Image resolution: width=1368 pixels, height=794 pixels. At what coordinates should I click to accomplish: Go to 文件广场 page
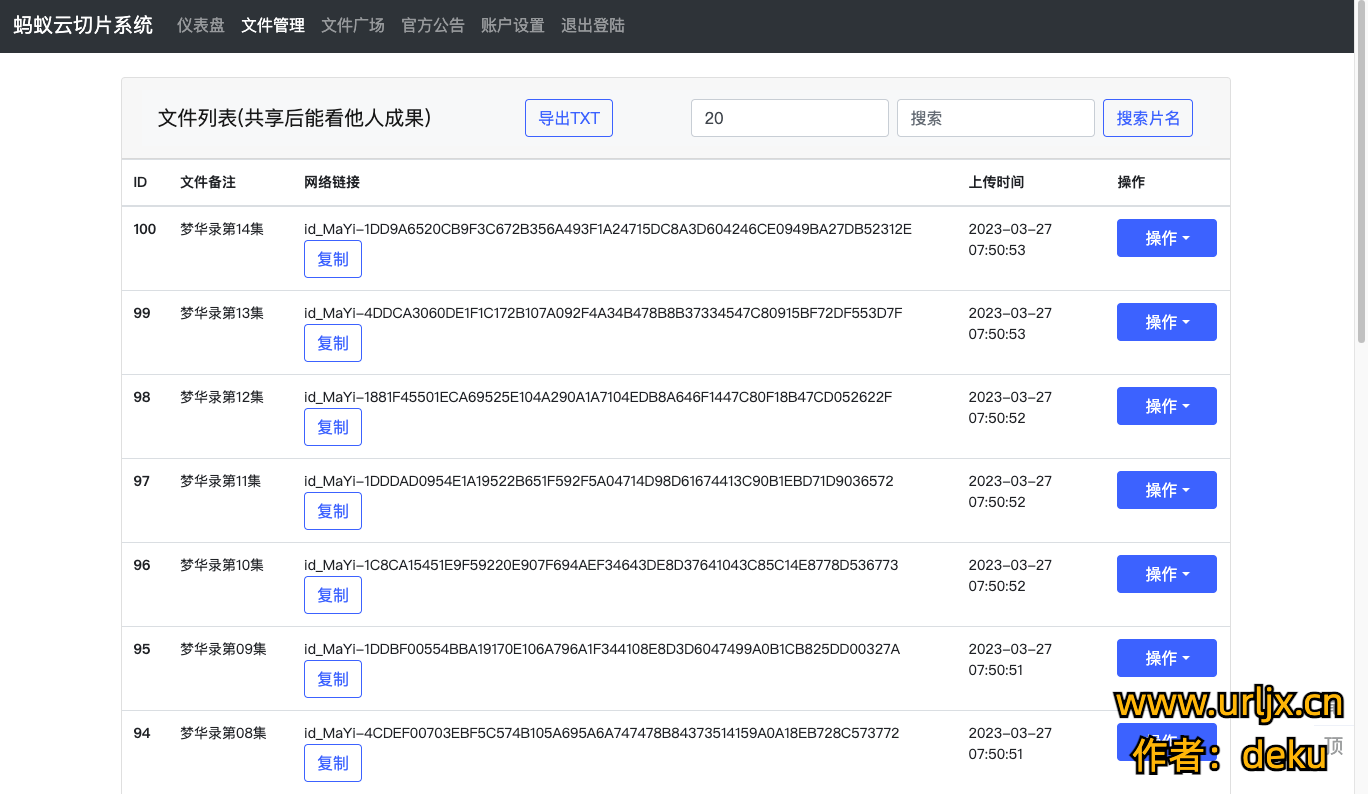click(353, 26)
